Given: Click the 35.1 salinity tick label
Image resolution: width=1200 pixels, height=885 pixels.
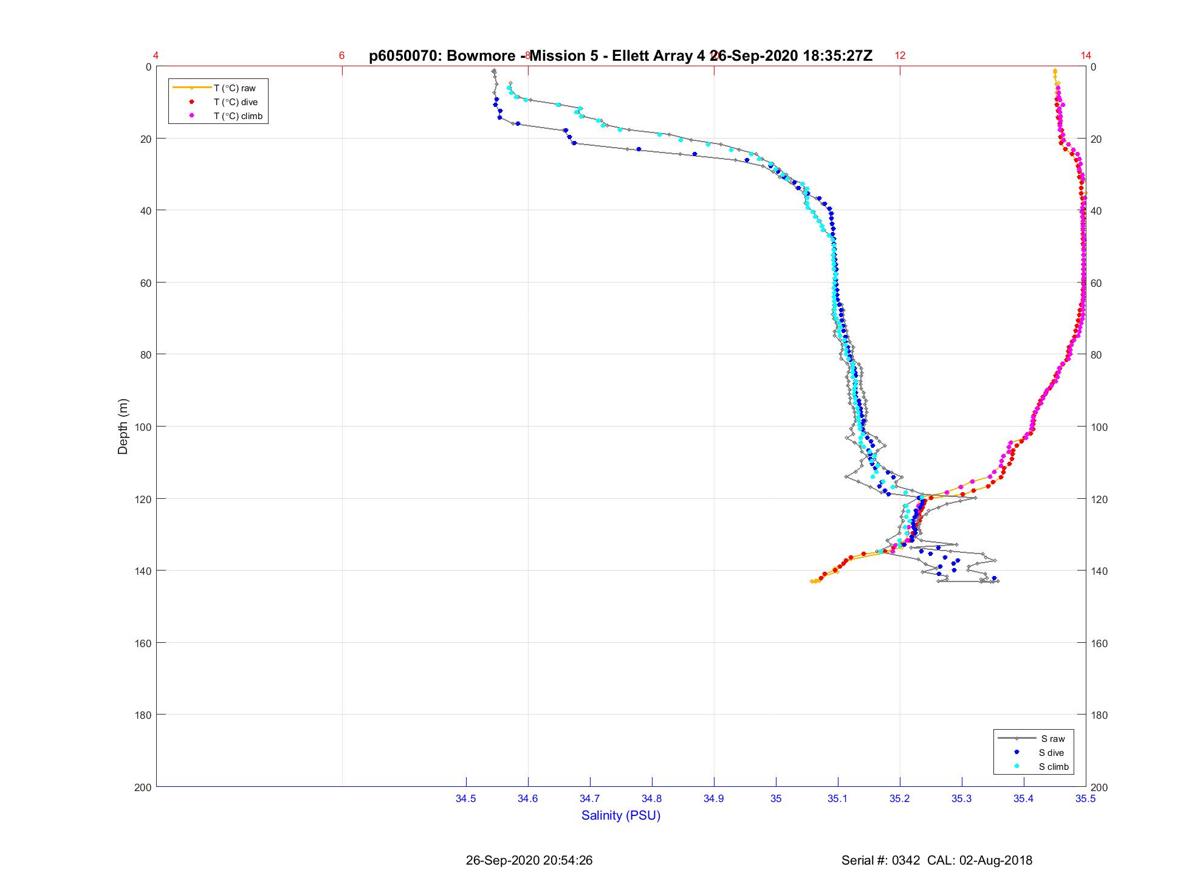Looking at the screenshot, I should [x=838, y=799].
